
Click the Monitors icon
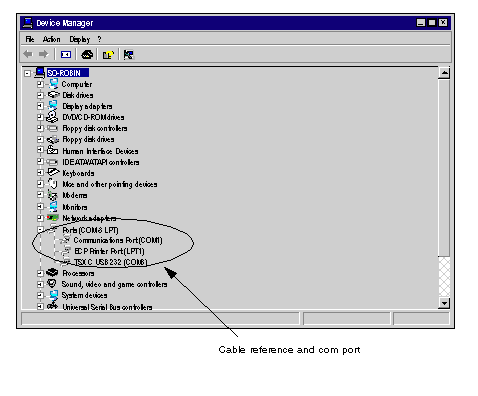tap(53, 207)
